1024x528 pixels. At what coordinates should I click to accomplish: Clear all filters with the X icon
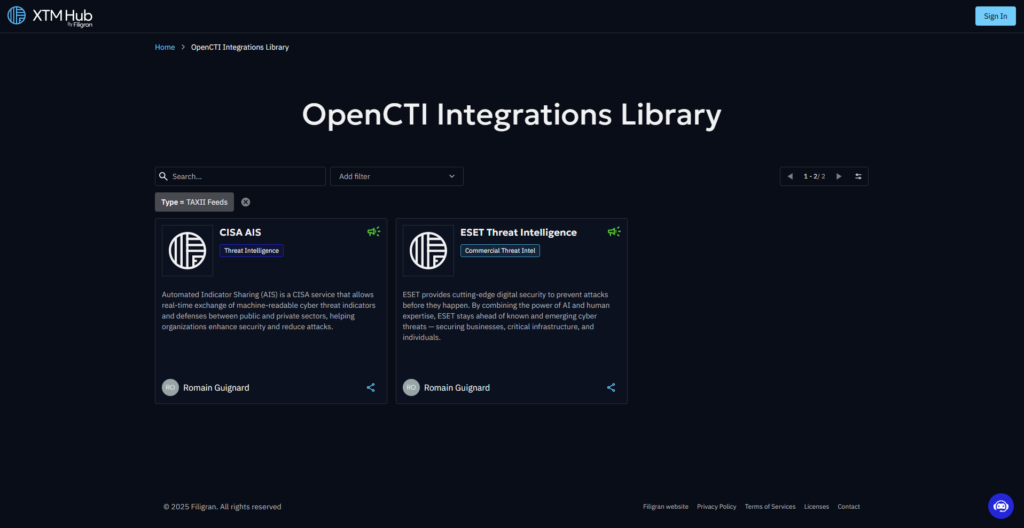tap(246, 202)
